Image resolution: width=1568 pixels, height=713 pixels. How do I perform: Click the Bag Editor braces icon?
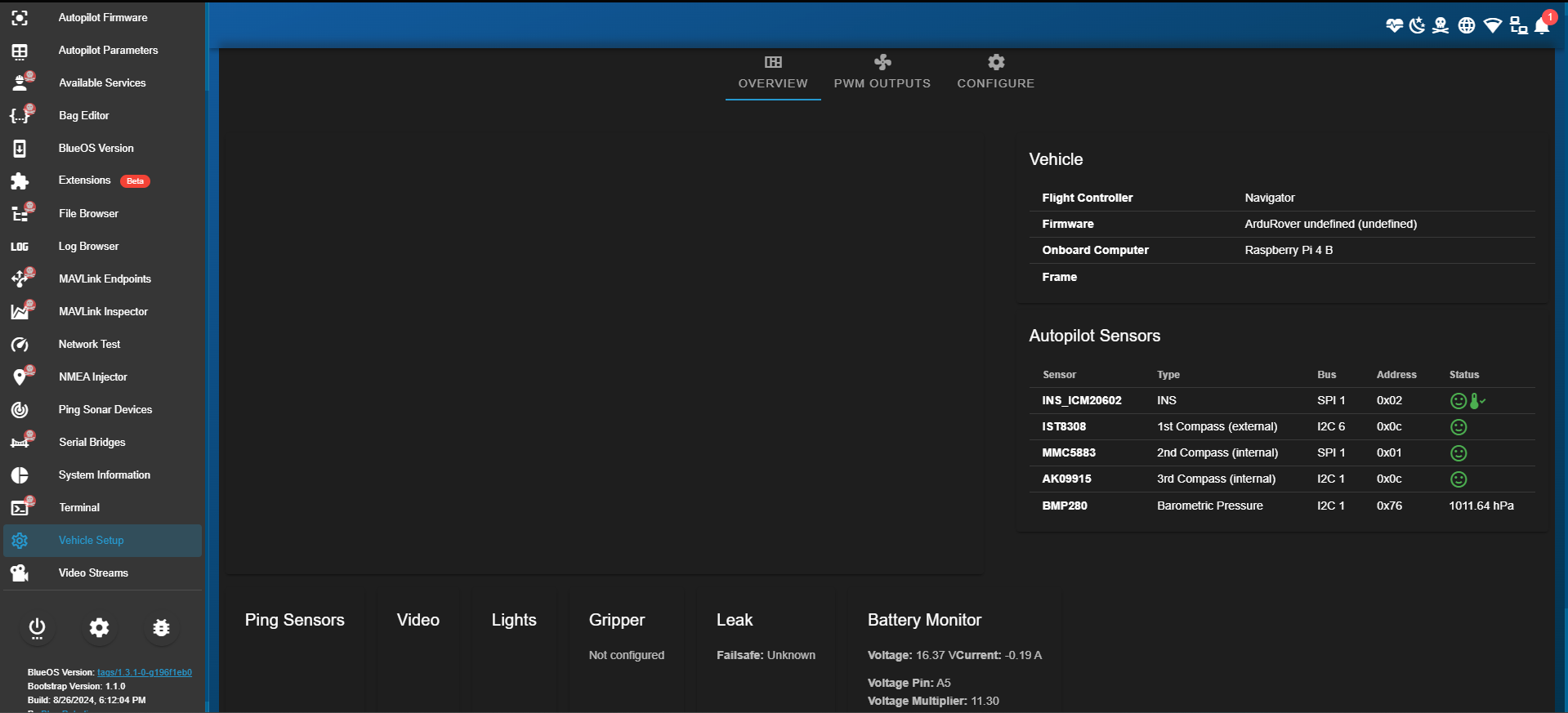tap(21, 114)
